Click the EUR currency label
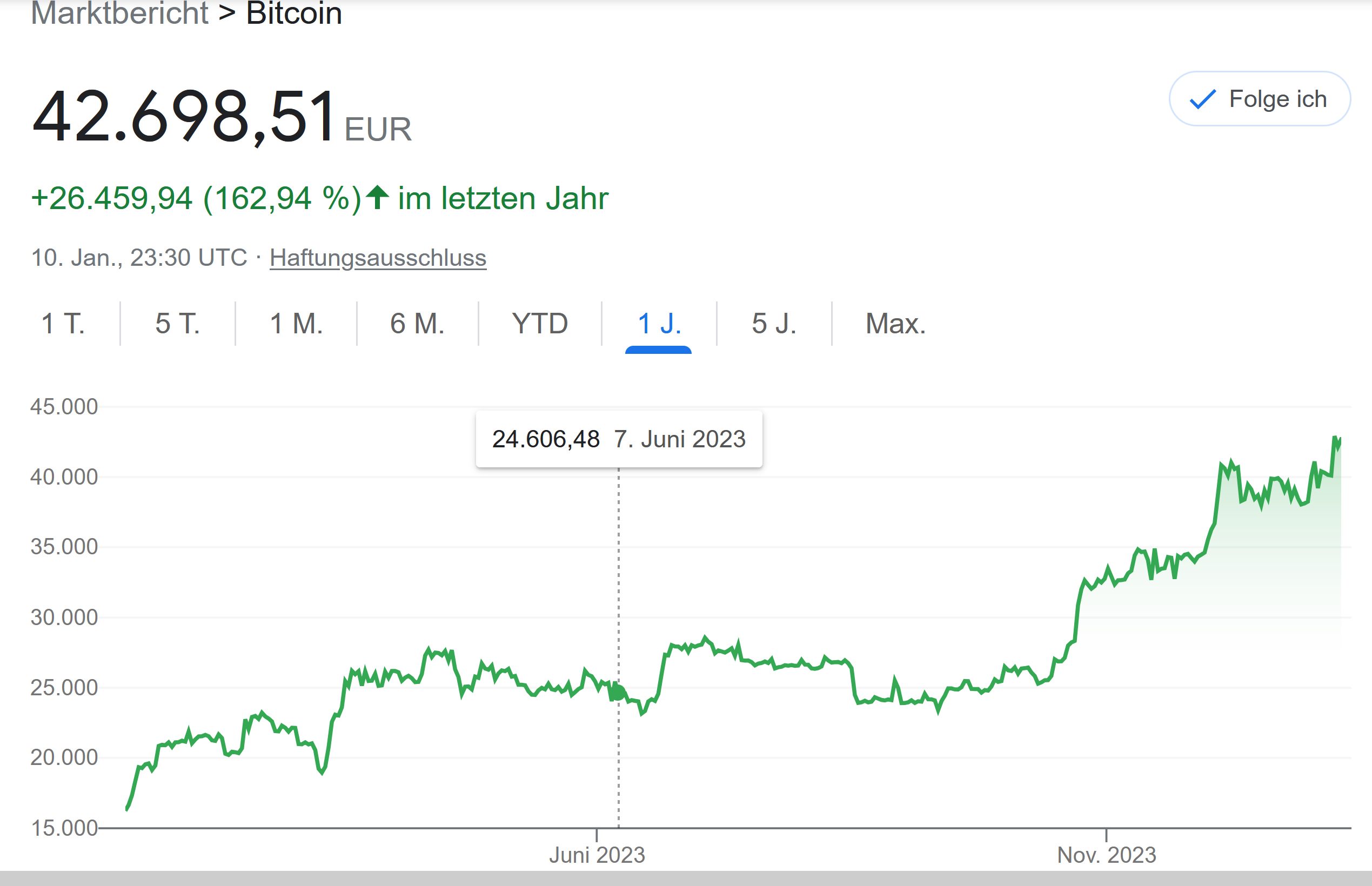 click(x=378, y=129)
